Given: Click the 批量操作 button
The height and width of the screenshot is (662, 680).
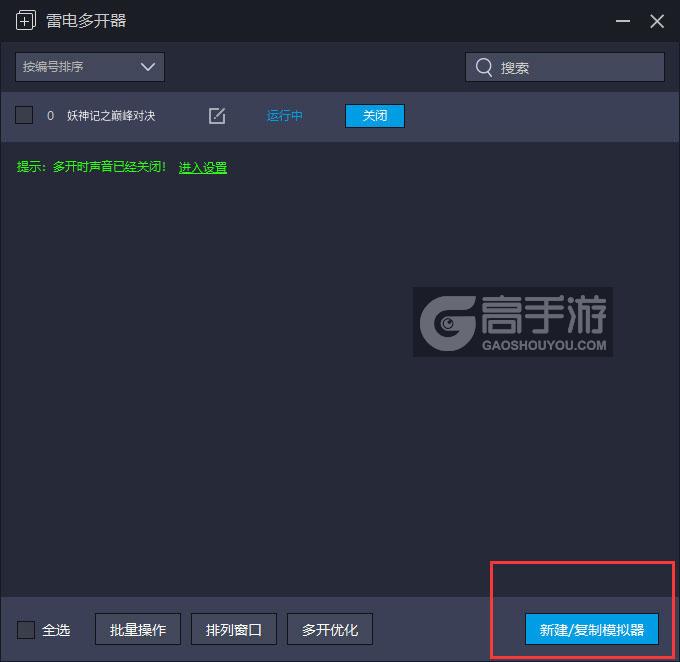Looking at the screenshot, I should pyautogui.click(x=138, y=629).
